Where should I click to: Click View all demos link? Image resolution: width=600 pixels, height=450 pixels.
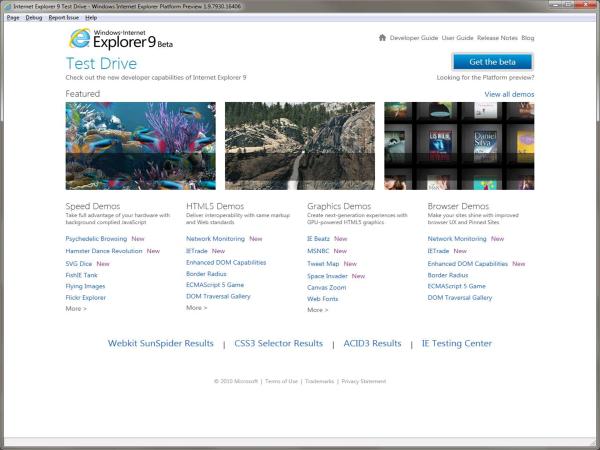click(x=509, y=94)
